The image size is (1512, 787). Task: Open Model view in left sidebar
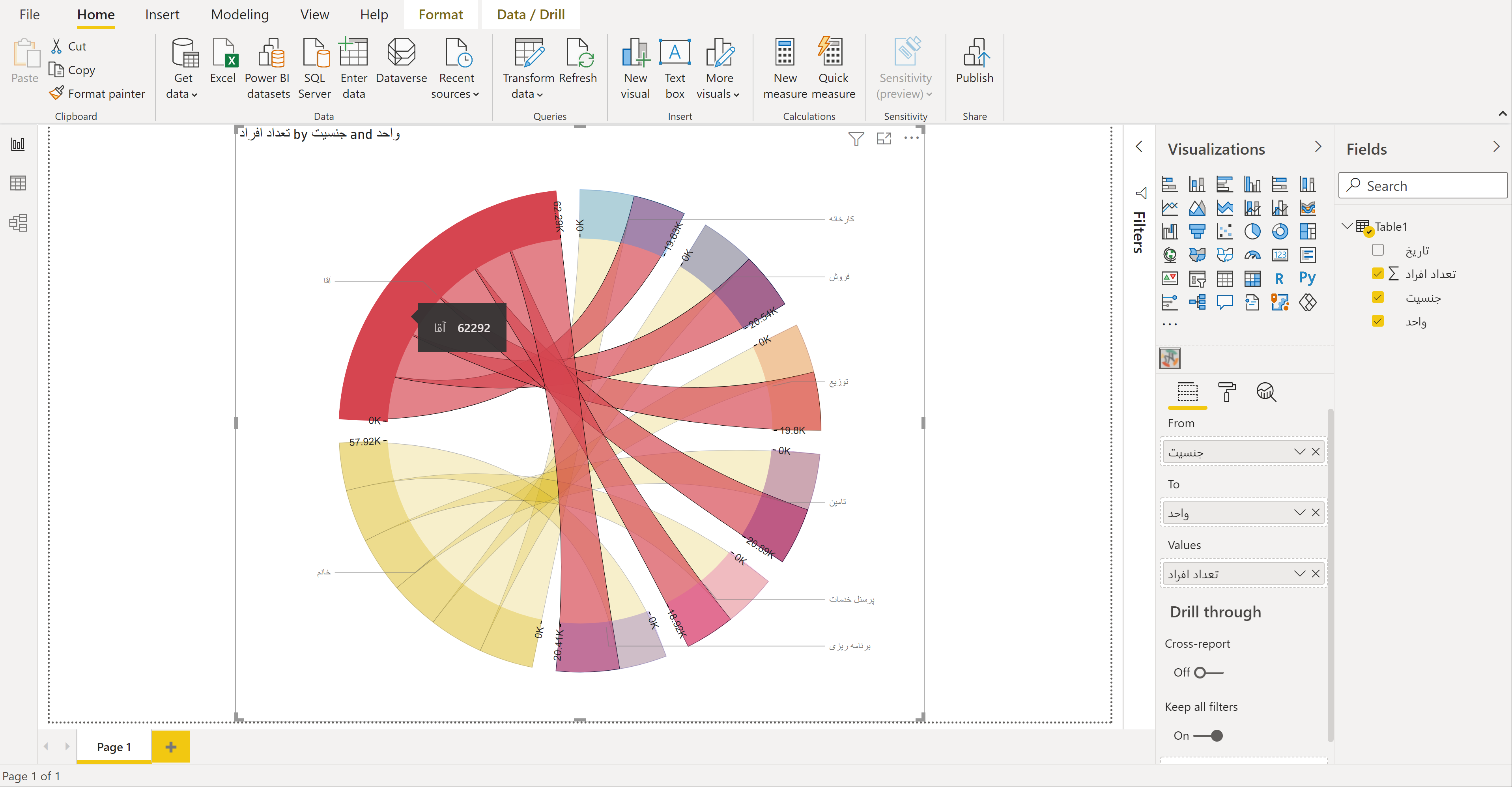[18, 222]
